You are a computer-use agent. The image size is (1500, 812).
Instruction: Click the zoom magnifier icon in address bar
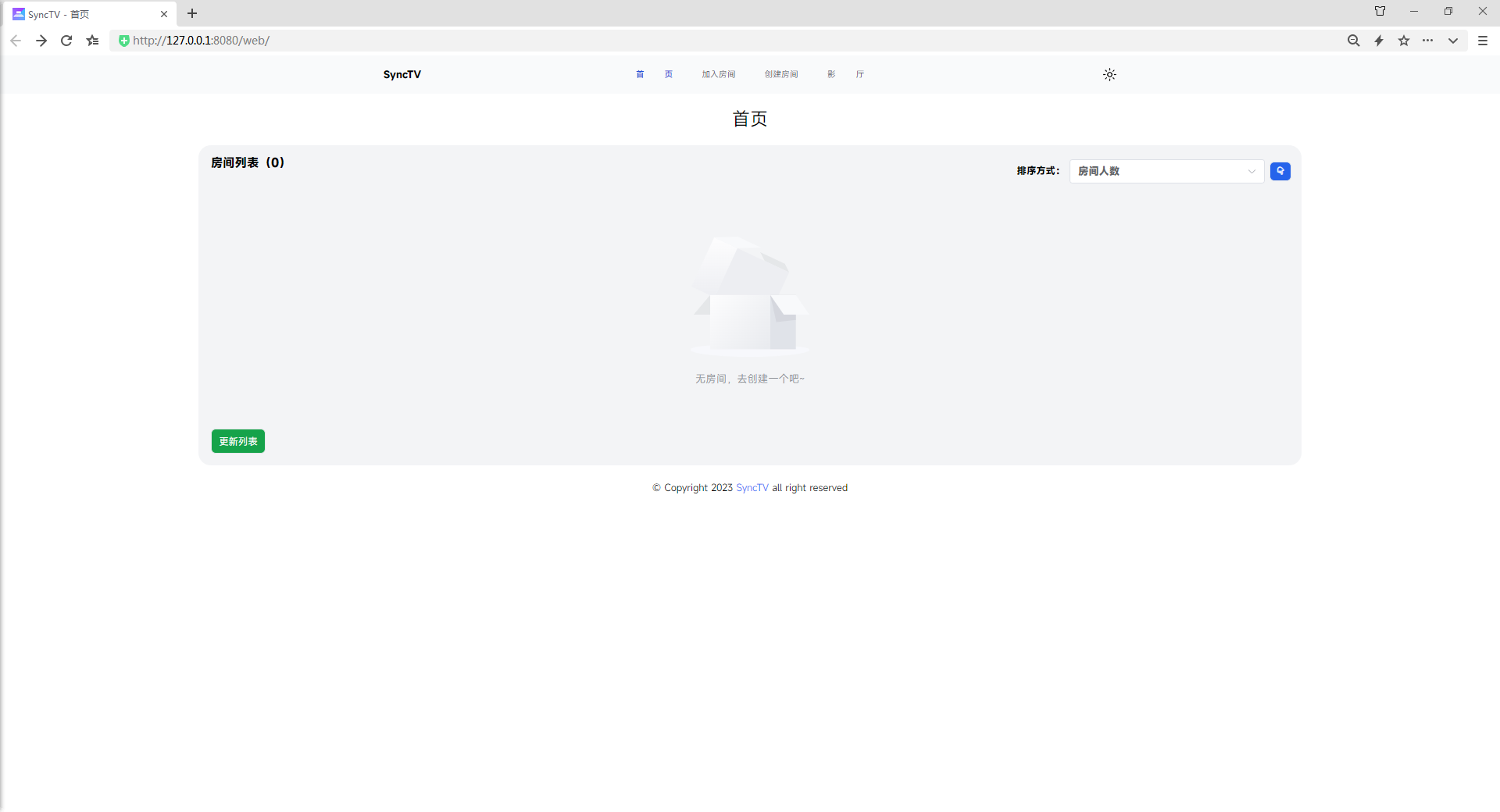[x=1353, y=41]
